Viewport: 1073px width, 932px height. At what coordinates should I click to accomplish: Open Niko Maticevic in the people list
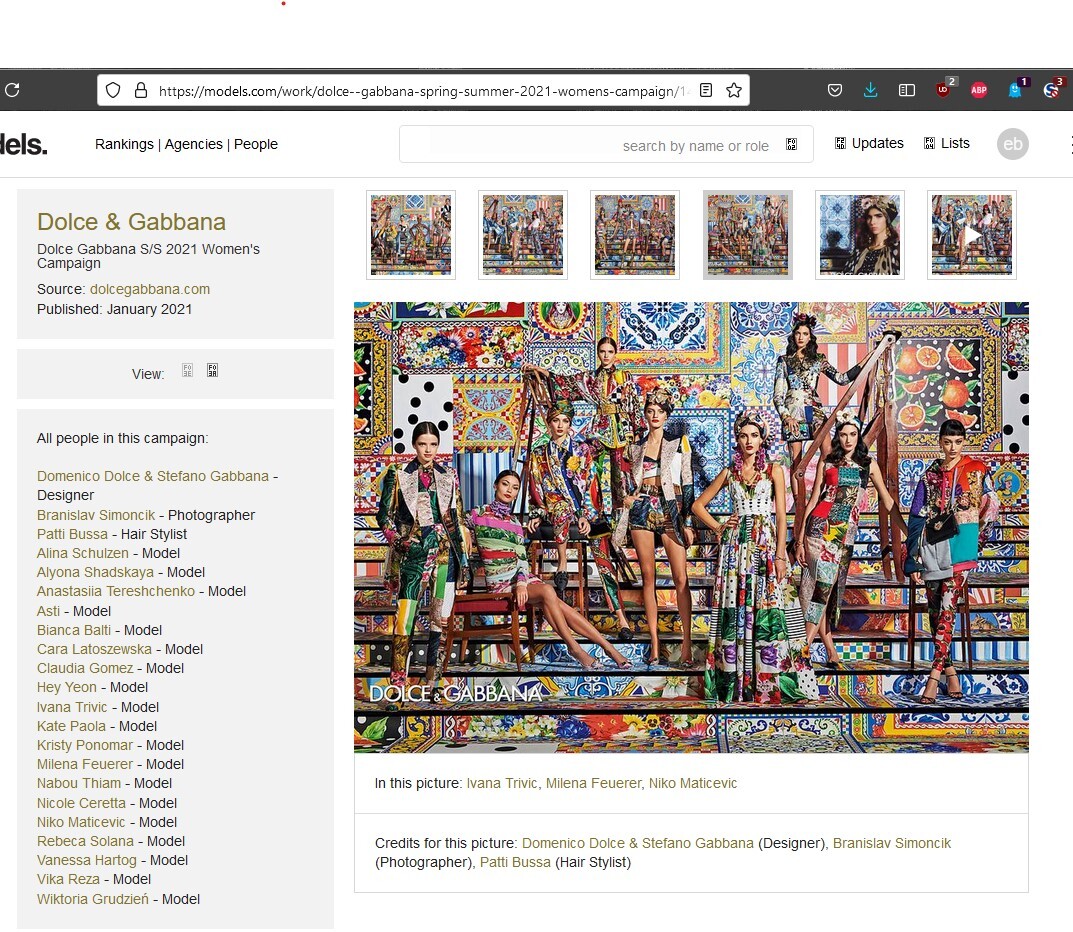[x=81, y=823]
